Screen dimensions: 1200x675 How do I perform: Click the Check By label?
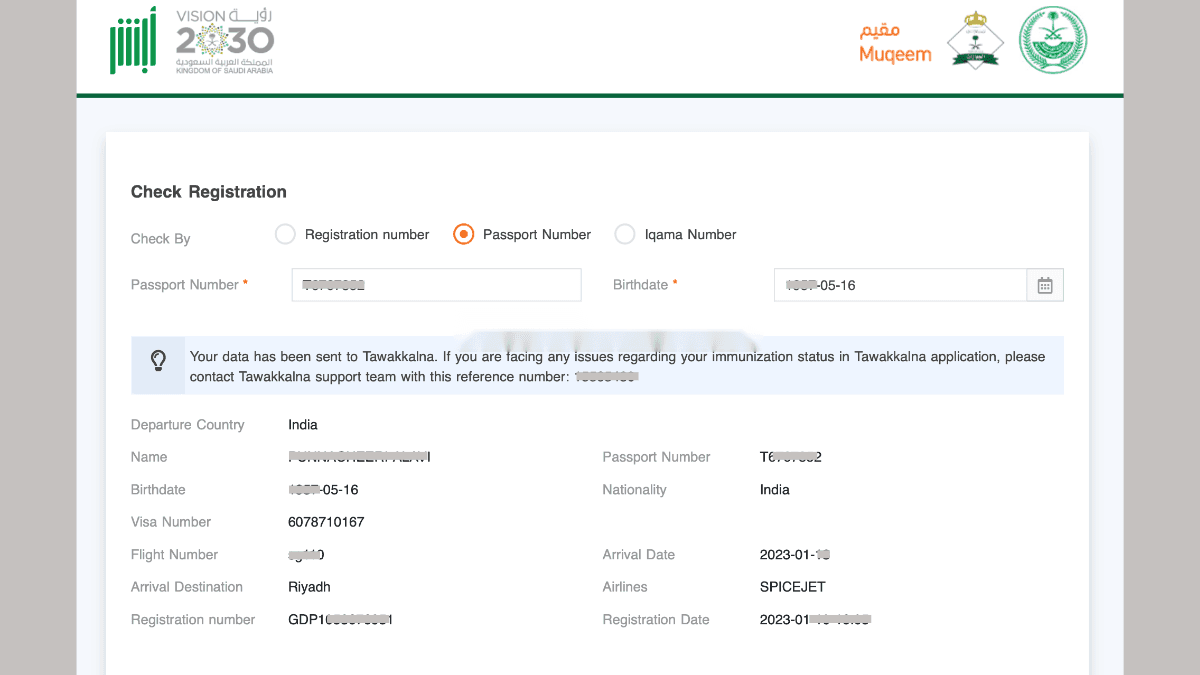(x=160, y=239)
